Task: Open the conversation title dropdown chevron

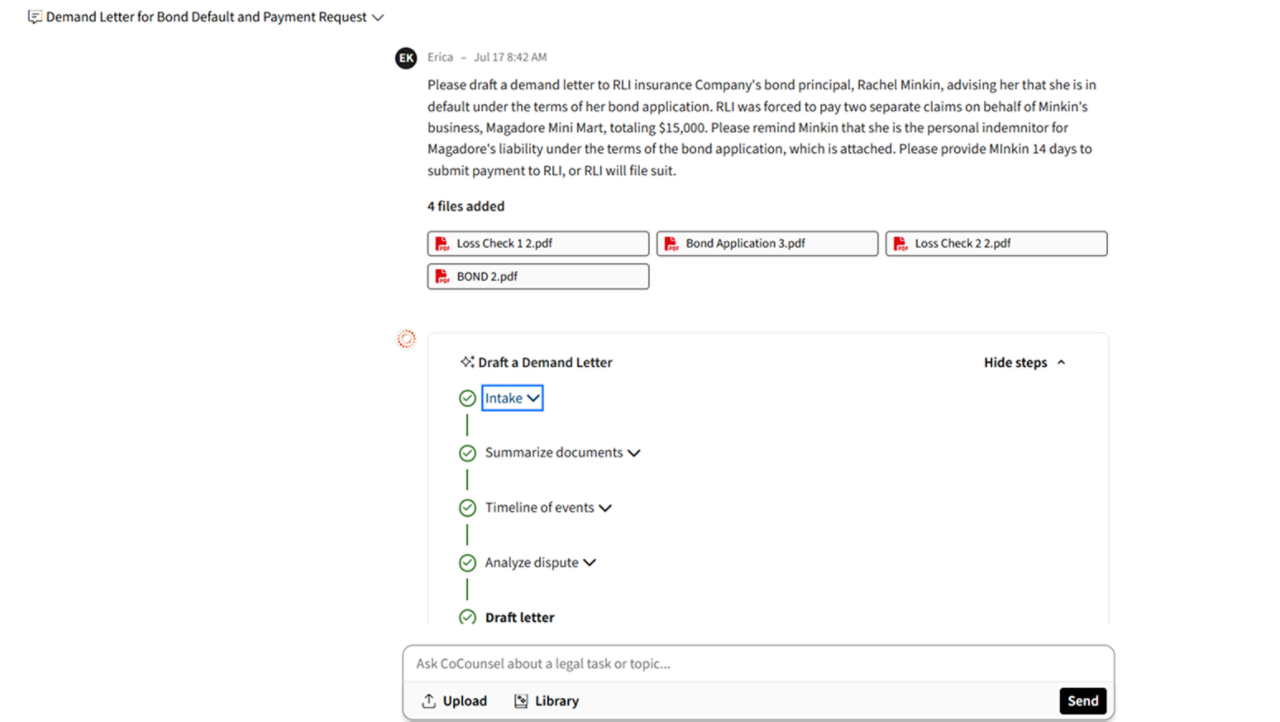Action: (377, 18)
